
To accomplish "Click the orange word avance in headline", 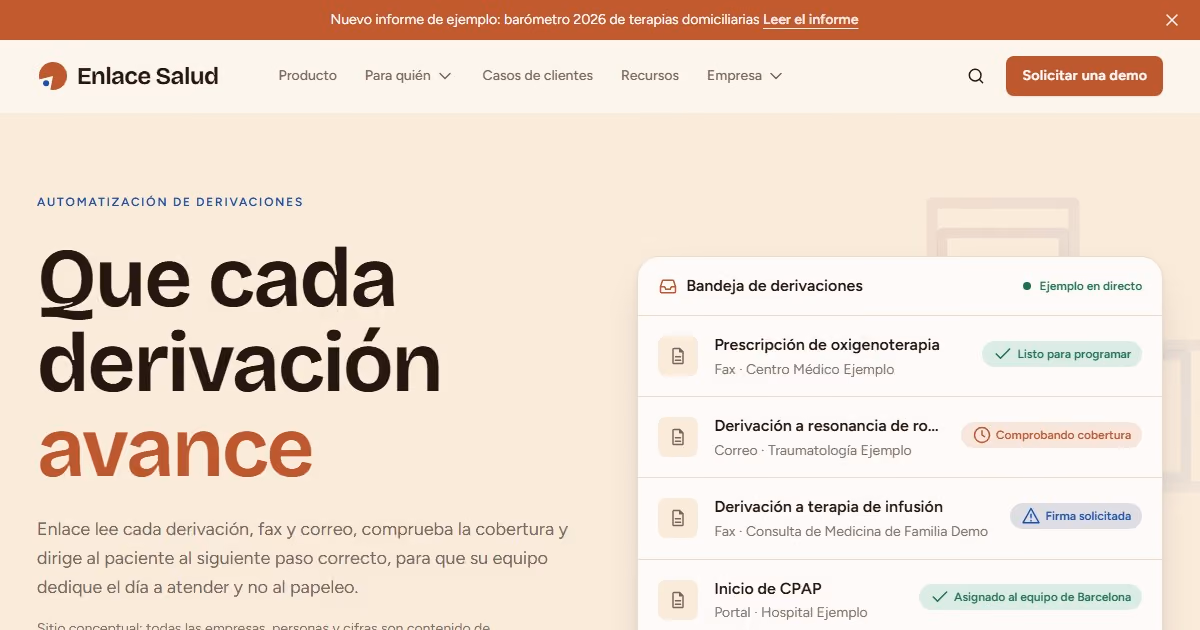I will click(175, 451).
